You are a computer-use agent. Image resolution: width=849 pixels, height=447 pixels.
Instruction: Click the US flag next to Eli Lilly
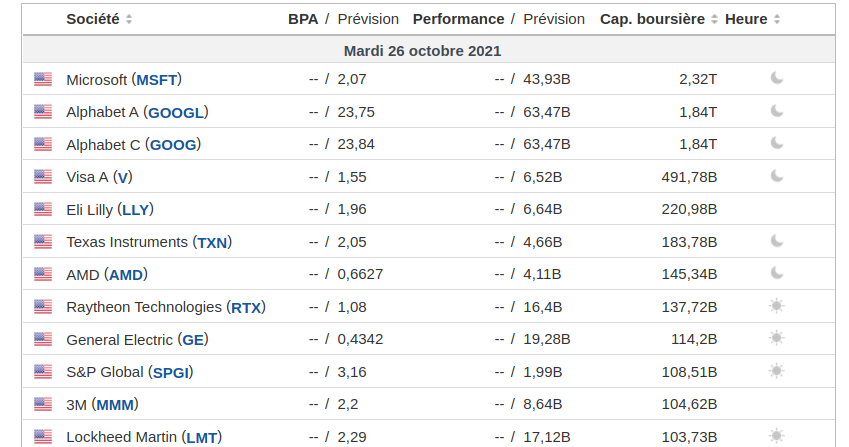[42, 209]
